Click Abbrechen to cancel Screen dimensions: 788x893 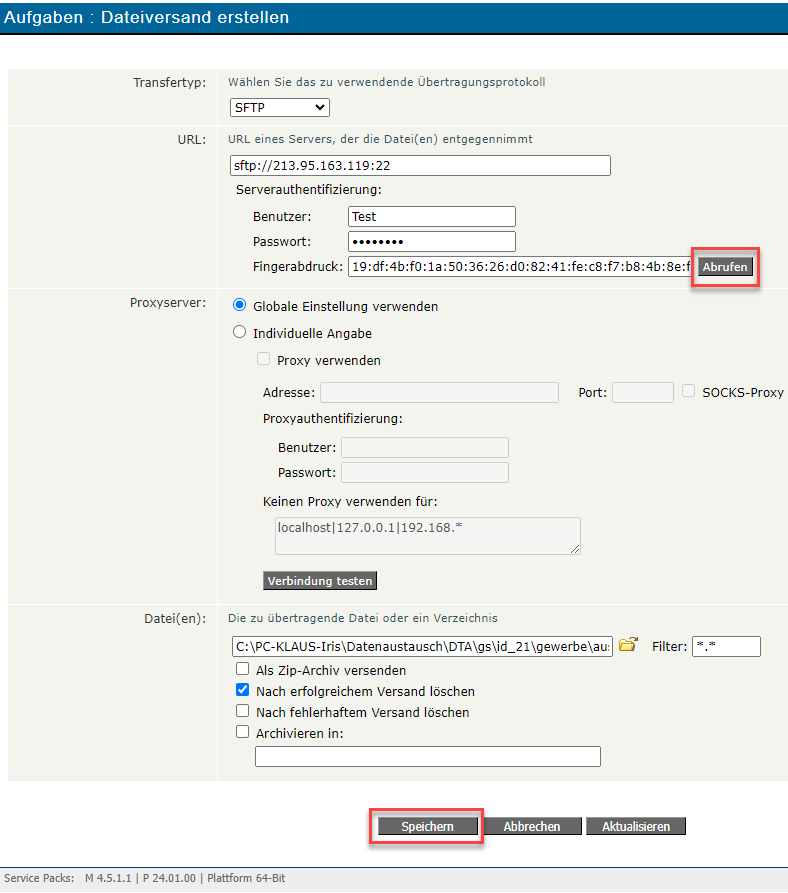pos(531,827)
